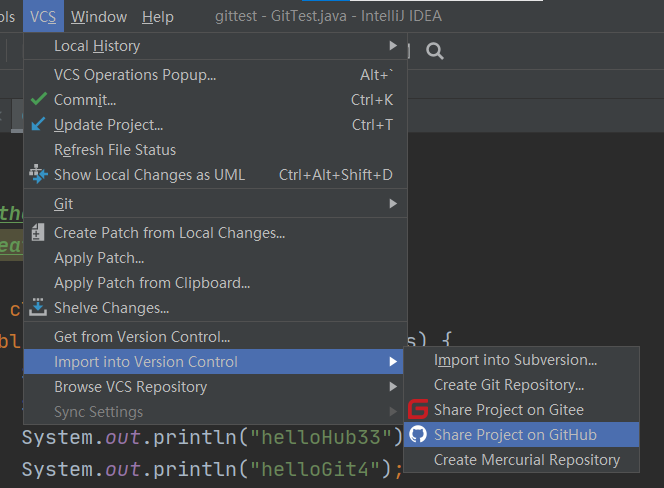The image size is (664, 488).
Task: Click the red Gitee logo icon
Action: [418, 410]
